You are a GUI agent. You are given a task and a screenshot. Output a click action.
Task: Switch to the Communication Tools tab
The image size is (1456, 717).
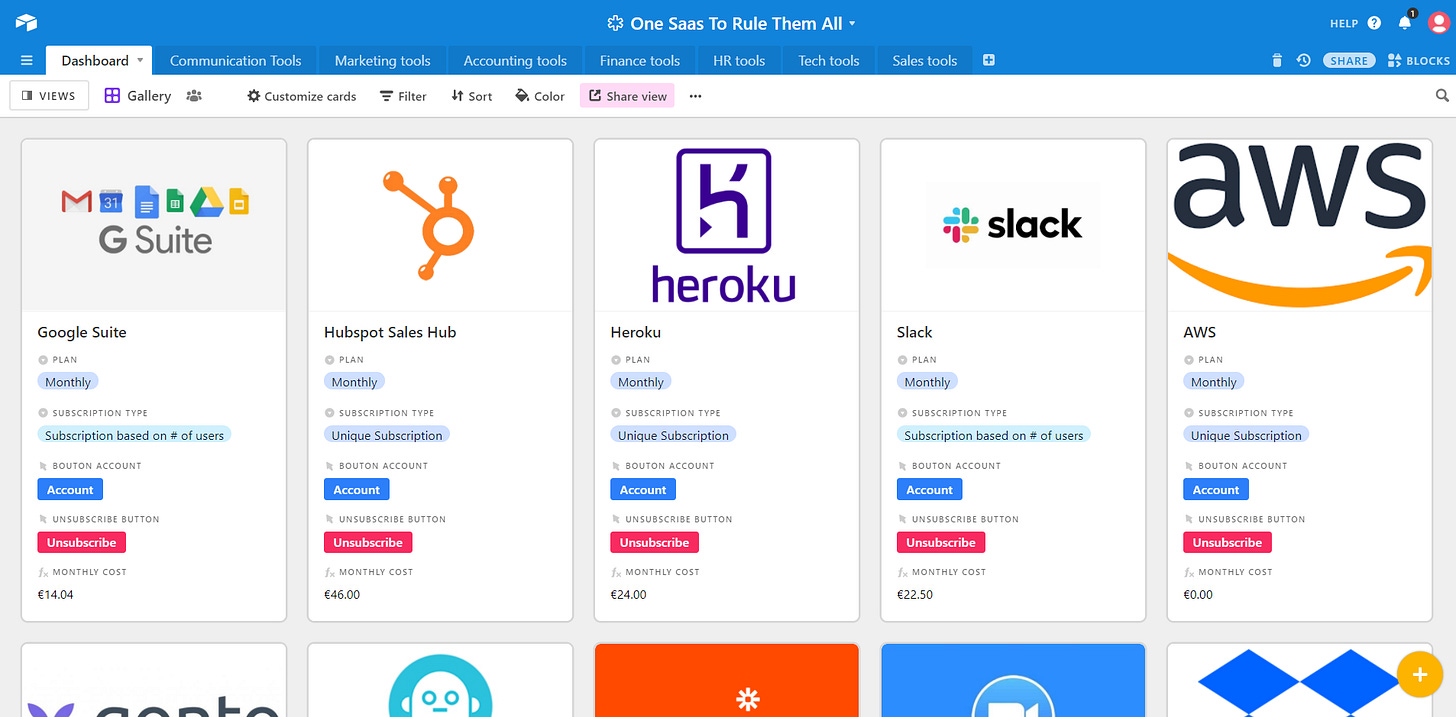pyautogui.click(x=235, y=61)
